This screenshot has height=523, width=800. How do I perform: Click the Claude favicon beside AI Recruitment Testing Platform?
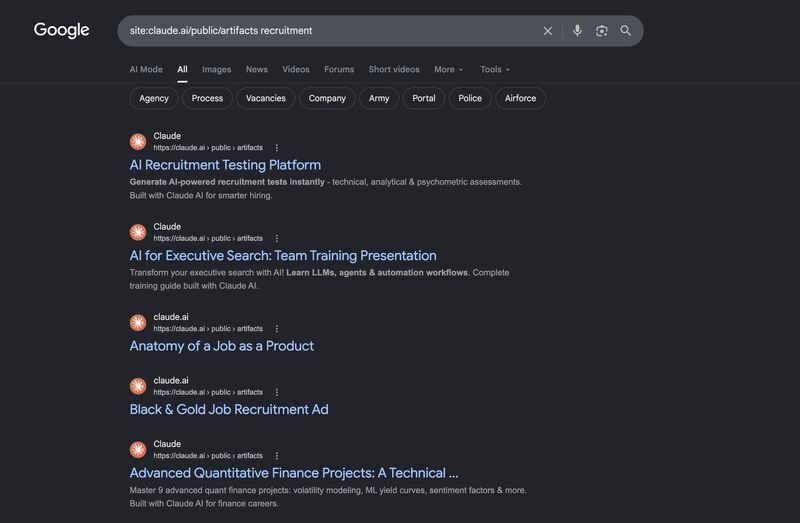coord(138,141)
